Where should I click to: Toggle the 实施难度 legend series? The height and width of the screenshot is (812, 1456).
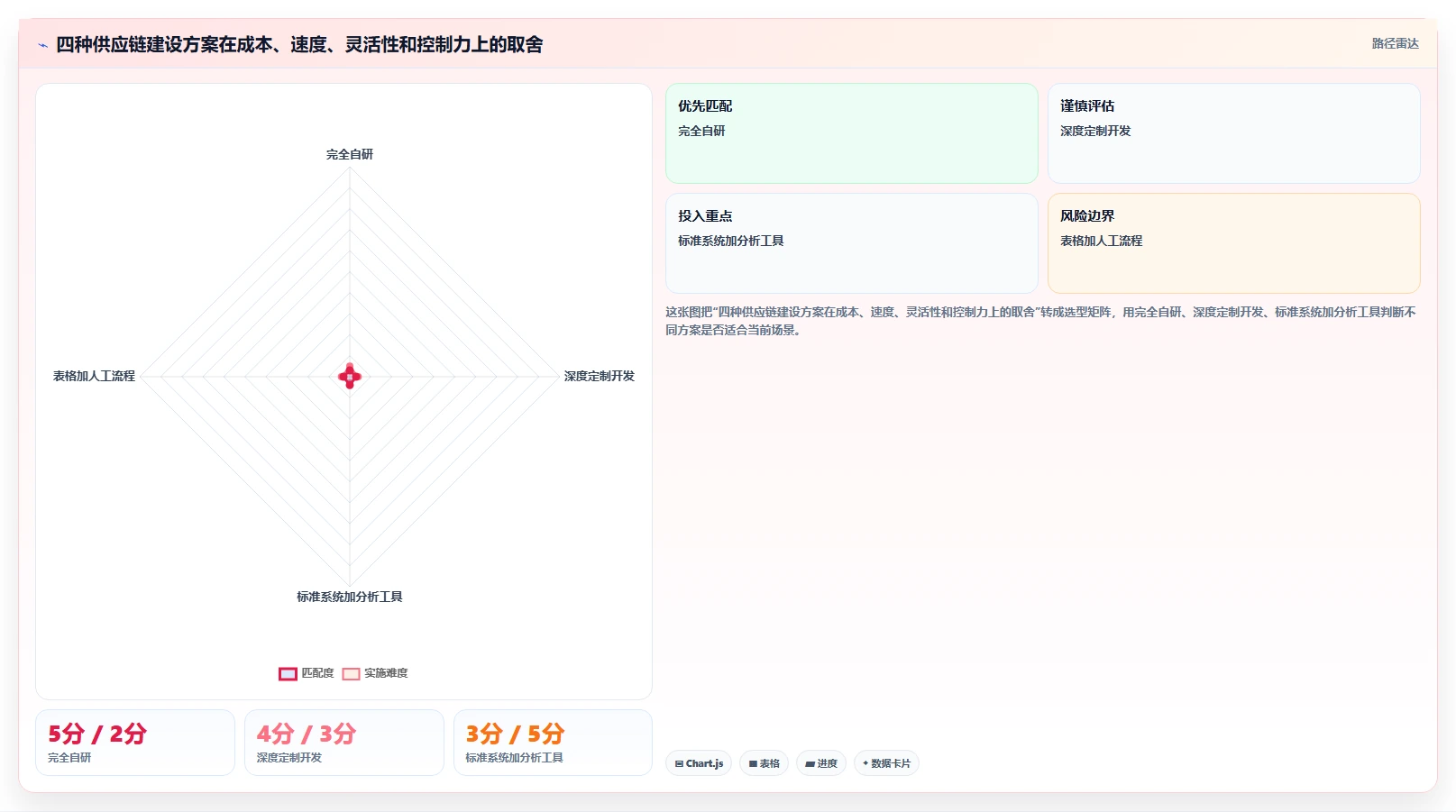pyautogui.click(x=375, y=673)
